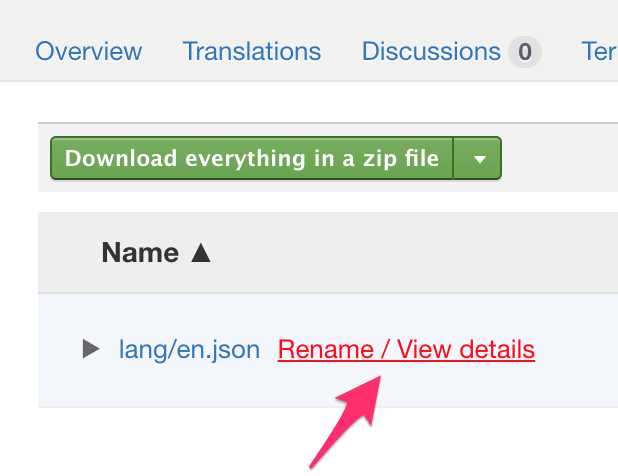Reverse sort order via black triangle

pyautogui.click(x=201, y=253)
